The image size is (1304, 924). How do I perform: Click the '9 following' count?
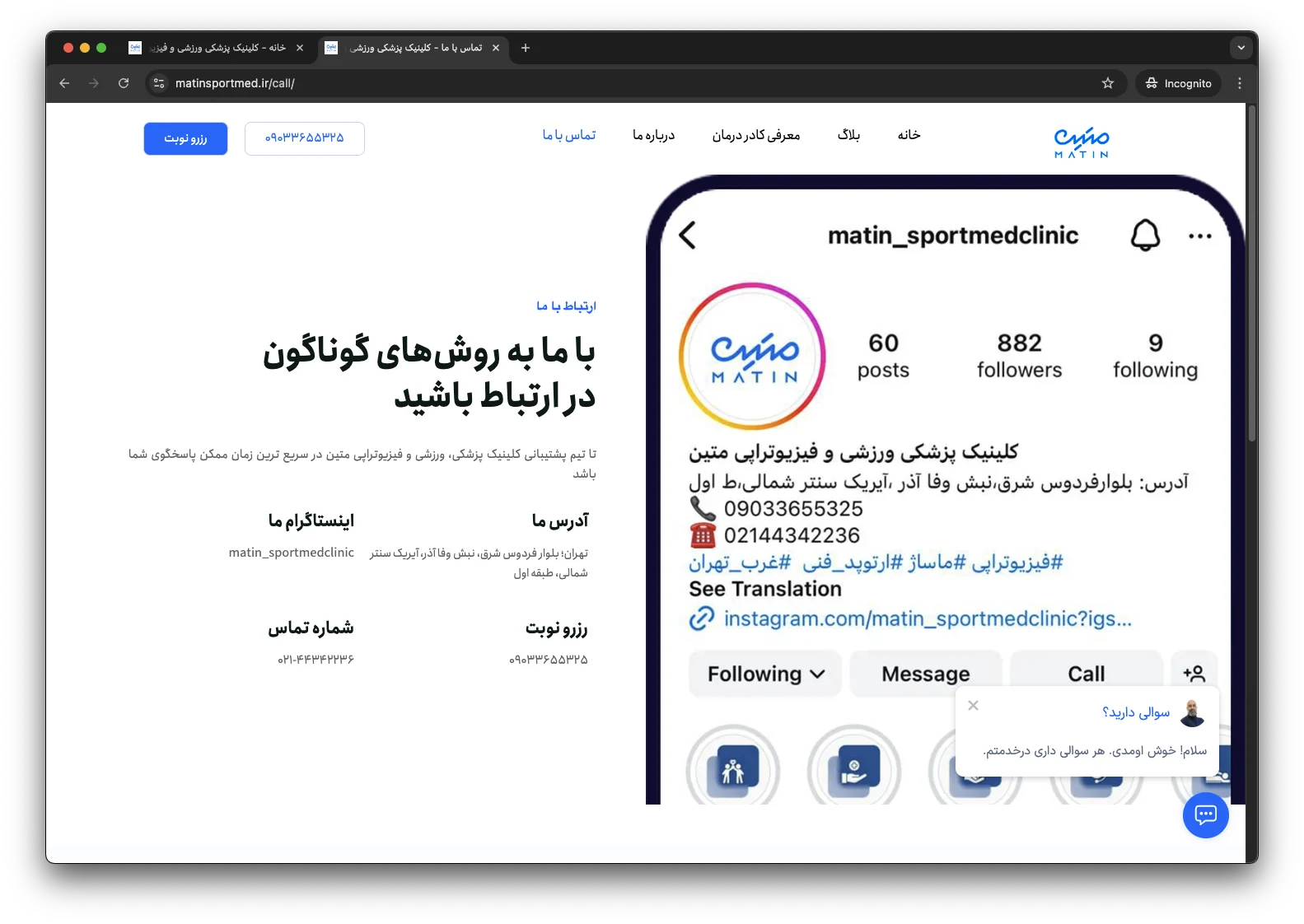tap(1155, 356)
